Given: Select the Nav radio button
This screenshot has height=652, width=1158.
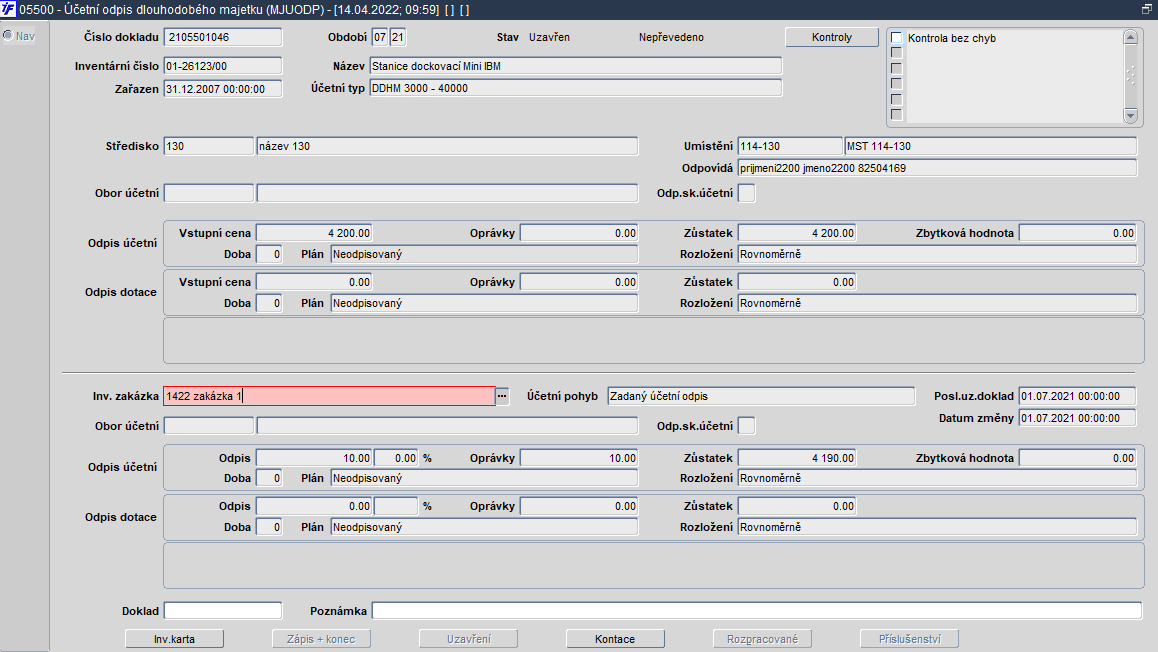Looking at the screenshot, I should [x=8, y=35].
